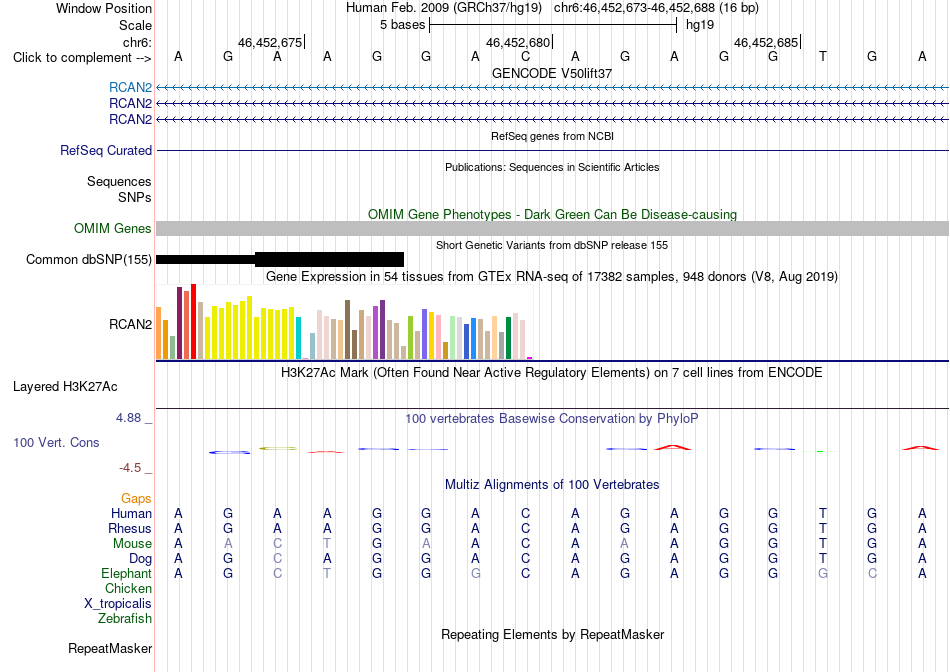Click the '5 bases' scale bar label
The height and width of the screenshot is (672, 950).
click(x=402, y=25)
